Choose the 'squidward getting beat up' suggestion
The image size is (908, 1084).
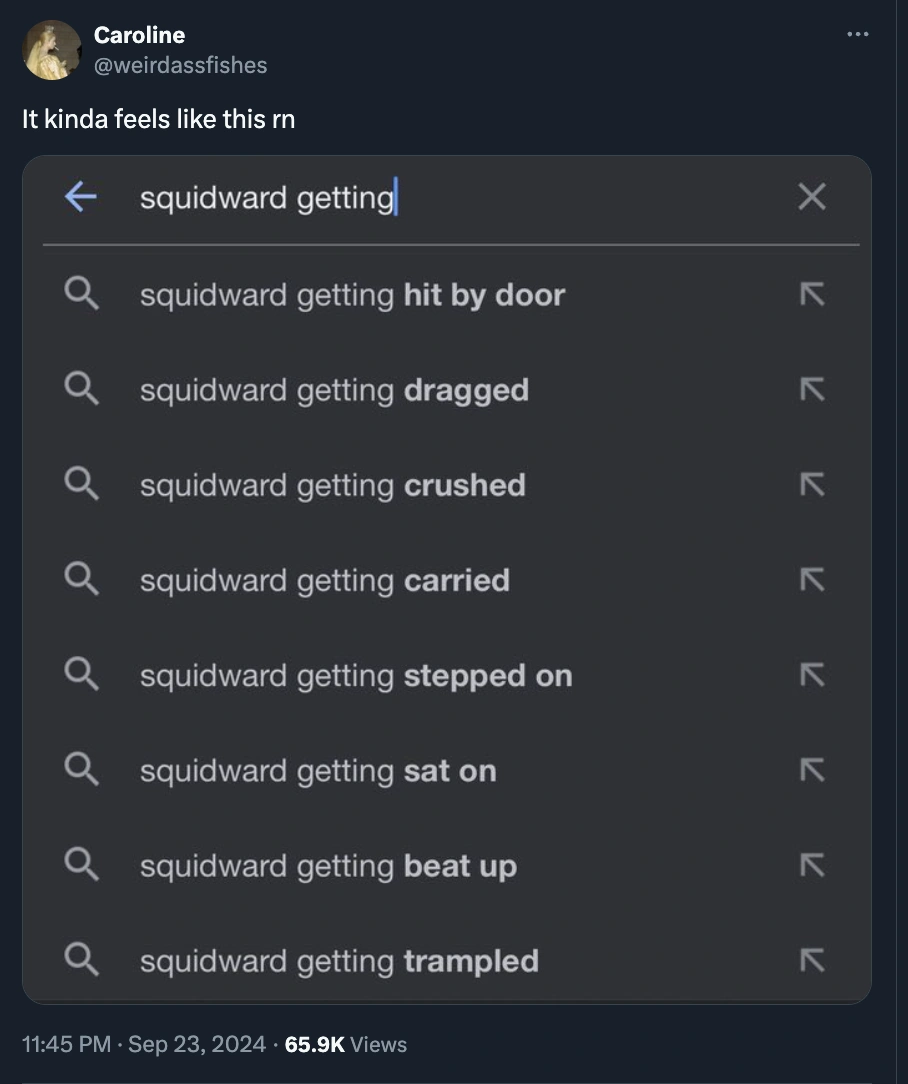(328, 866)
